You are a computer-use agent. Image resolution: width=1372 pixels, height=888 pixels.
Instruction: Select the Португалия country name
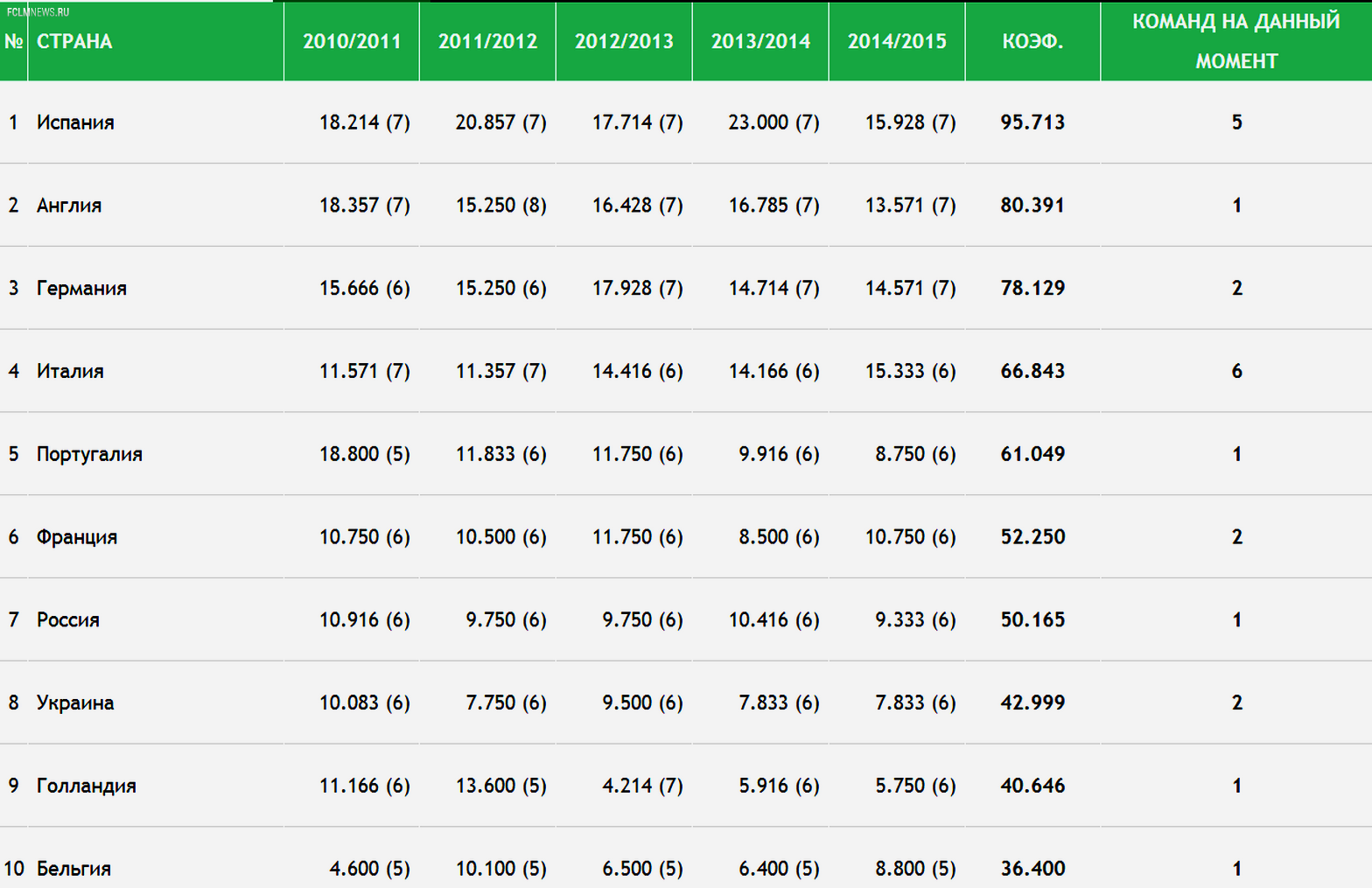point(89,454)
